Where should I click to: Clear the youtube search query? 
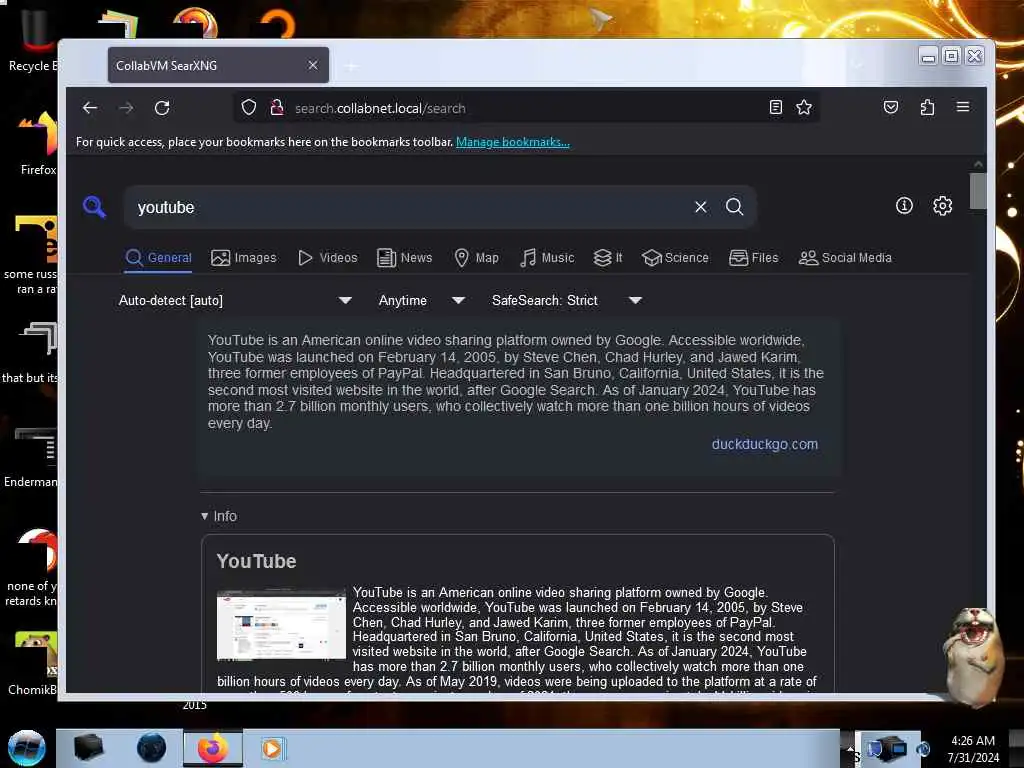701,207
